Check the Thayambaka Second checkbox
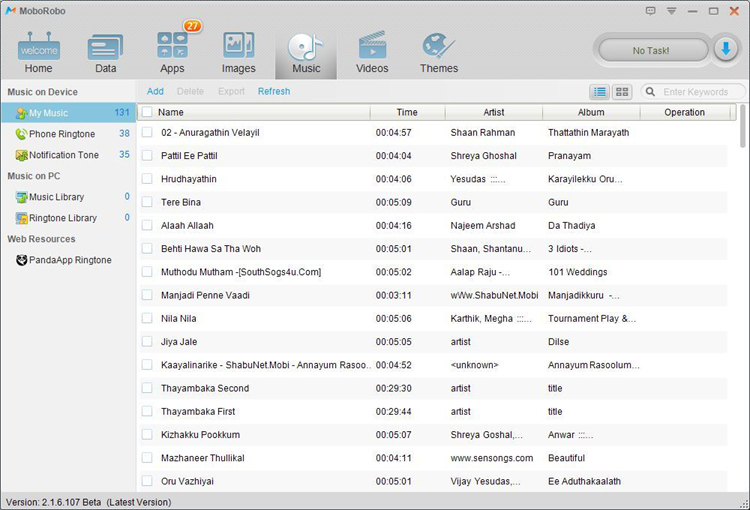Image resolution: width=750 pixels, height=510 pixels. tap(147, 388)
